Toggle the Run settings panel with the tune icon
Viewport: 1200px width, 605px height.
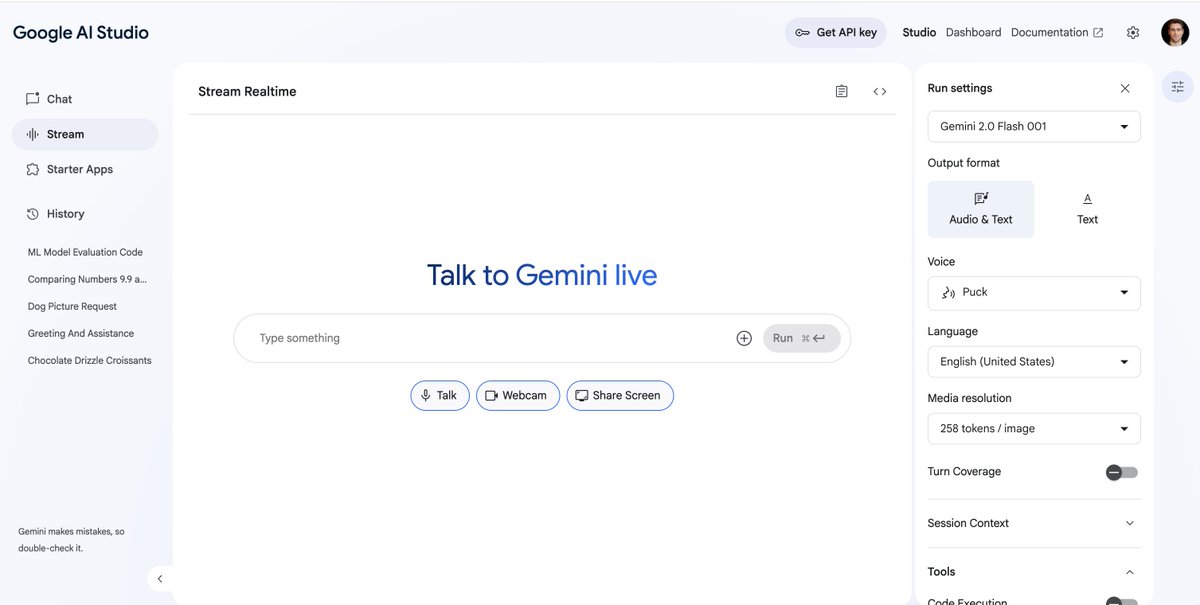click(1177, 86)
